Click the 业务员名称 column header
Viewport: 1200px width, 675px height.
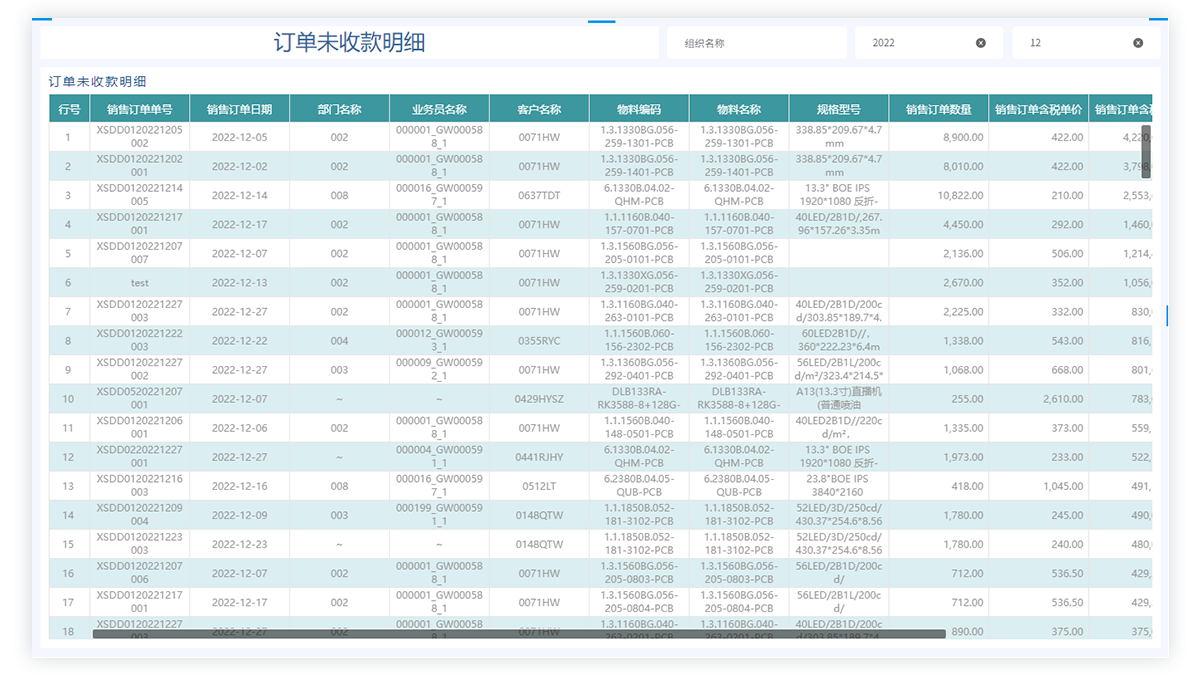click(439, 110)
